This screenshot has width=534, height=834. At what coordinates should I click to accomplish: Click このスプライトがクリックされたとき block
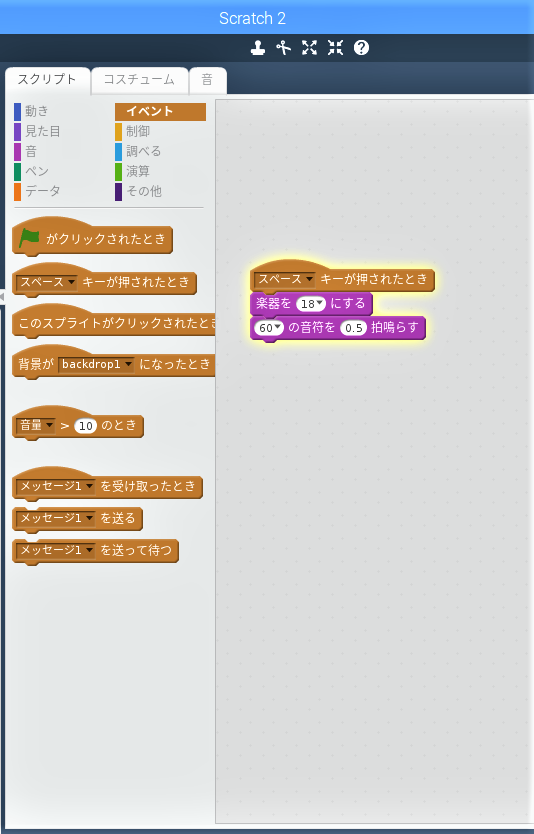[114, 323]
